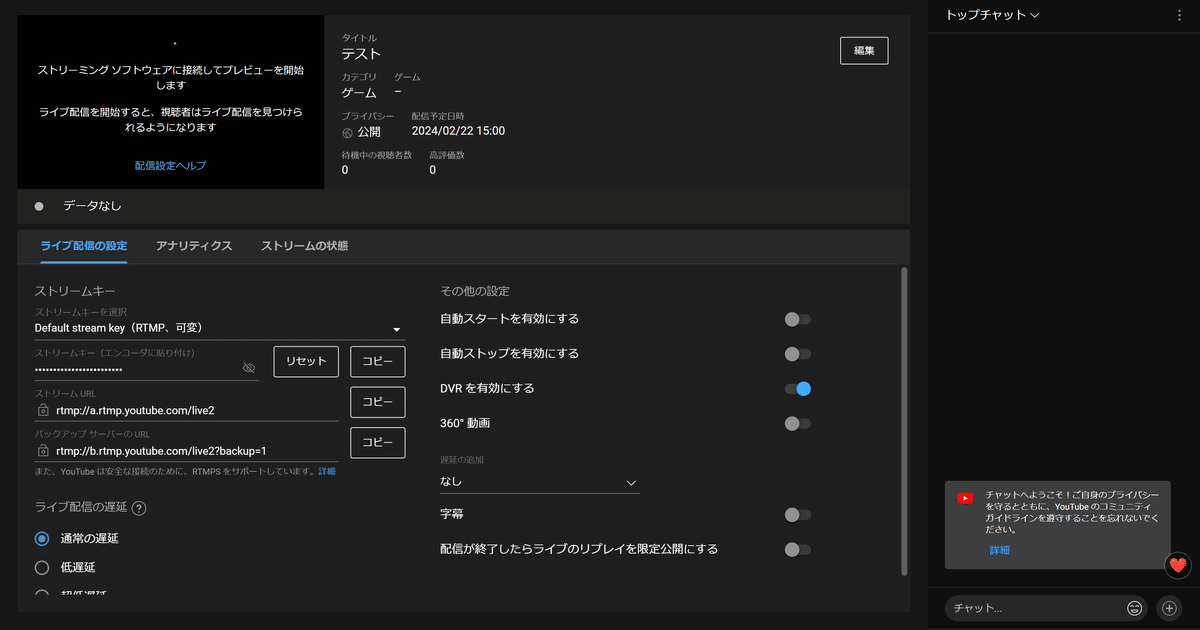
Task: Toggle 自動スタートを有効にする switch
Action: [797, 319]
